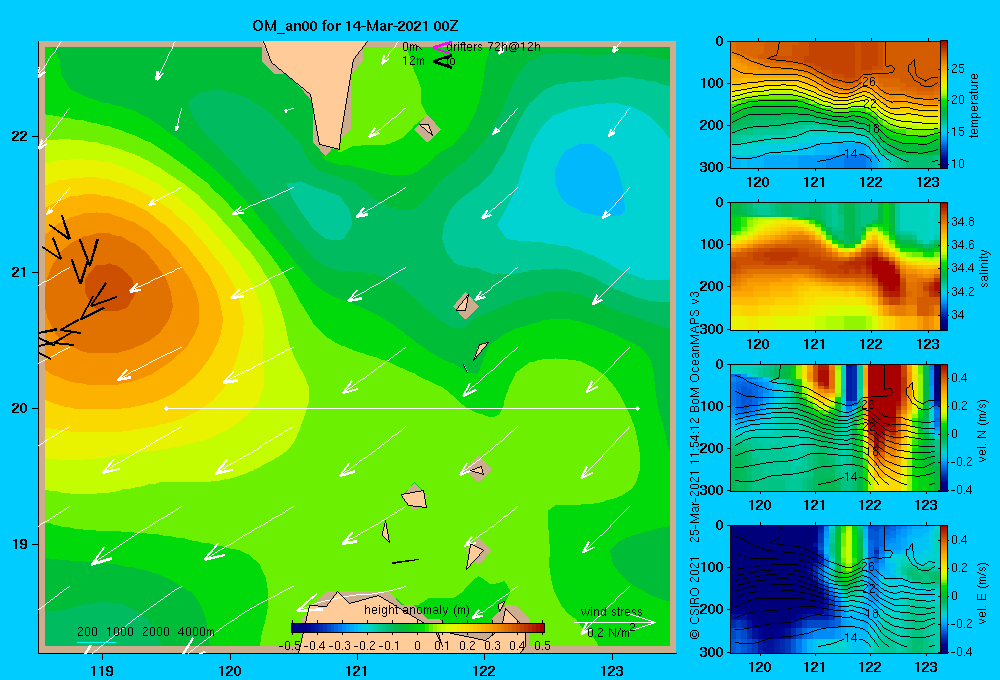The height and width of the screenshot is (680, 1000).
Task: Open the northward velocity cross-section panel
Action: pyautogui.click(x=835, y=427)
